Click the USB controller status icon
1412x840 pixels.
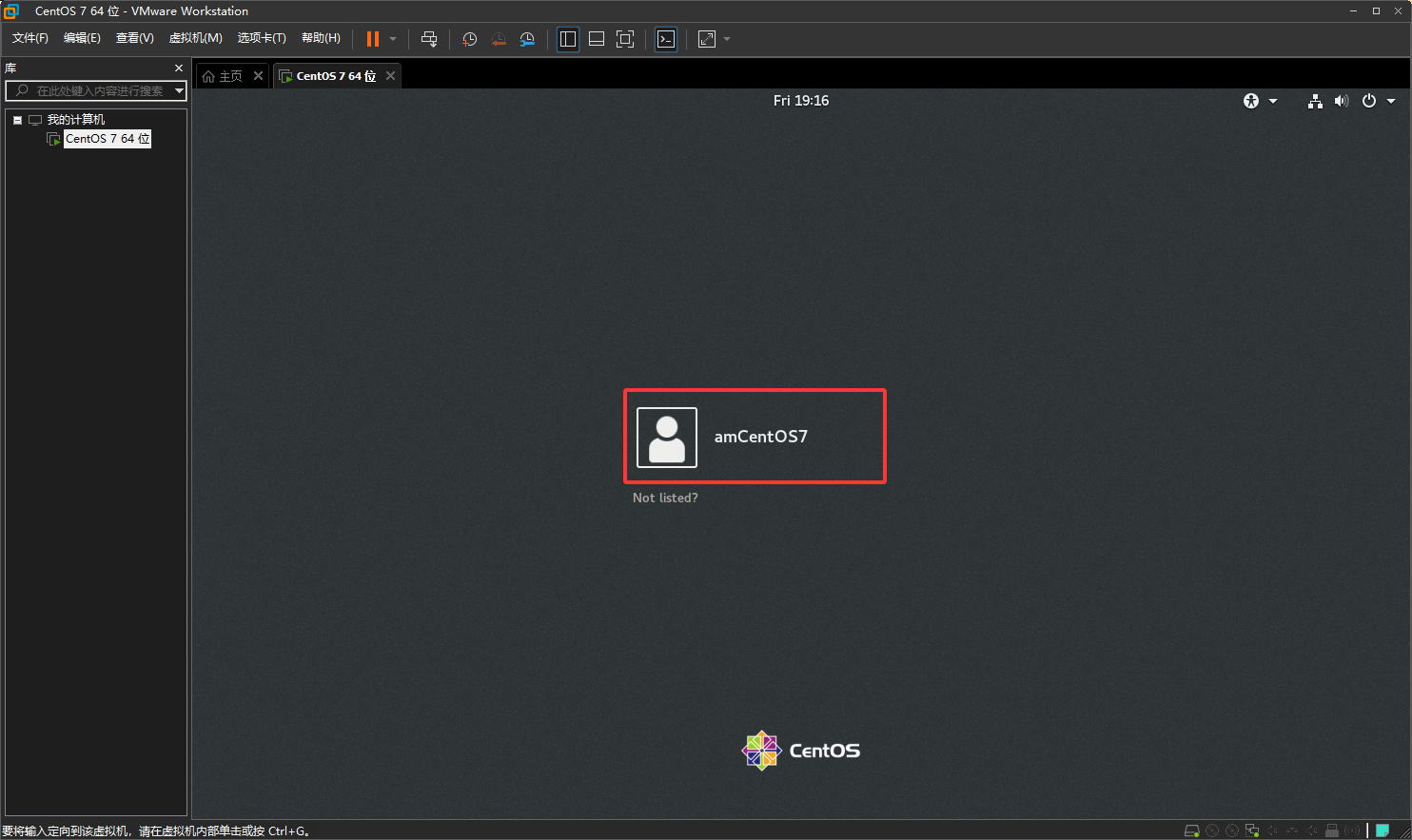(1332, 830)
